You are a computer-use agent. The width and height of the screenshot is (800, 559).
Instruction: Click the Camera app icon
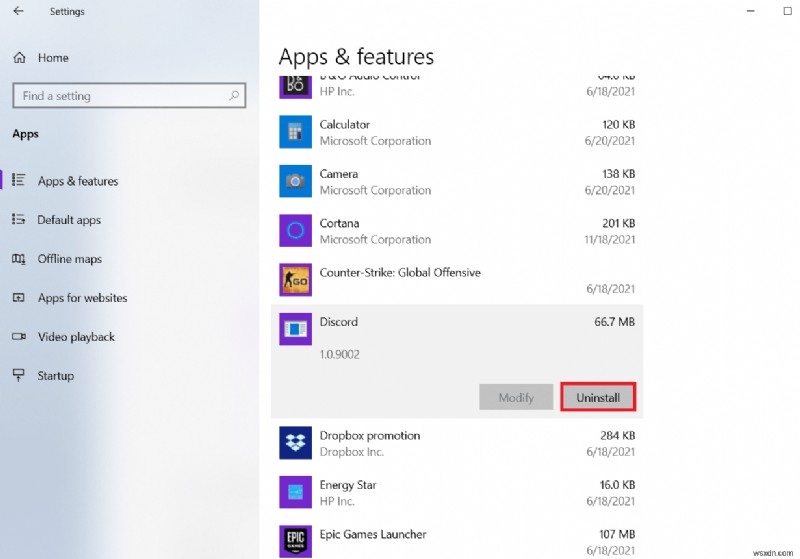[x=295, y=181]
